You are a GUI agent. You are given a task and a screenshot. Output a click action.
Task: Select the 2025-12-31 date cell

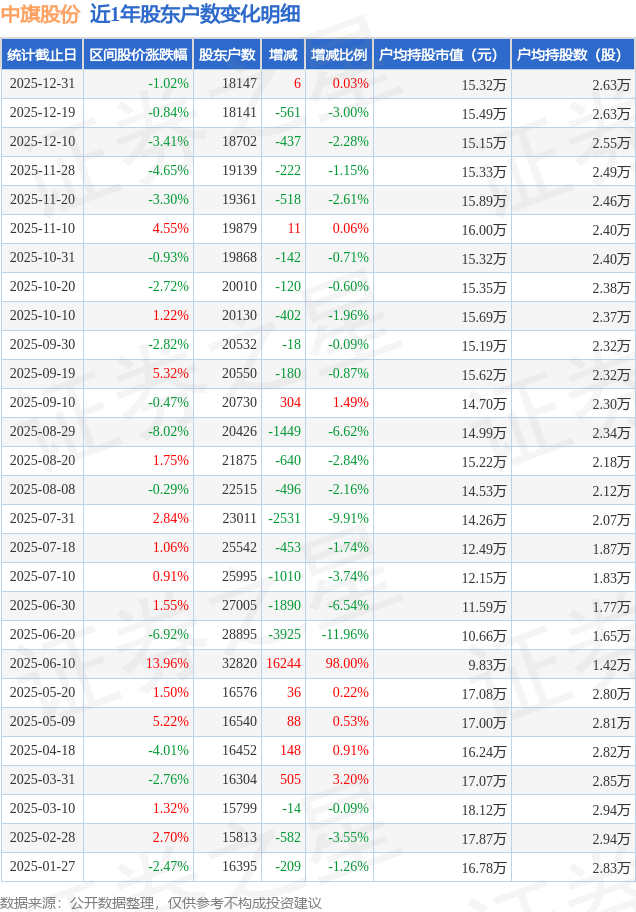click(41, 84)
